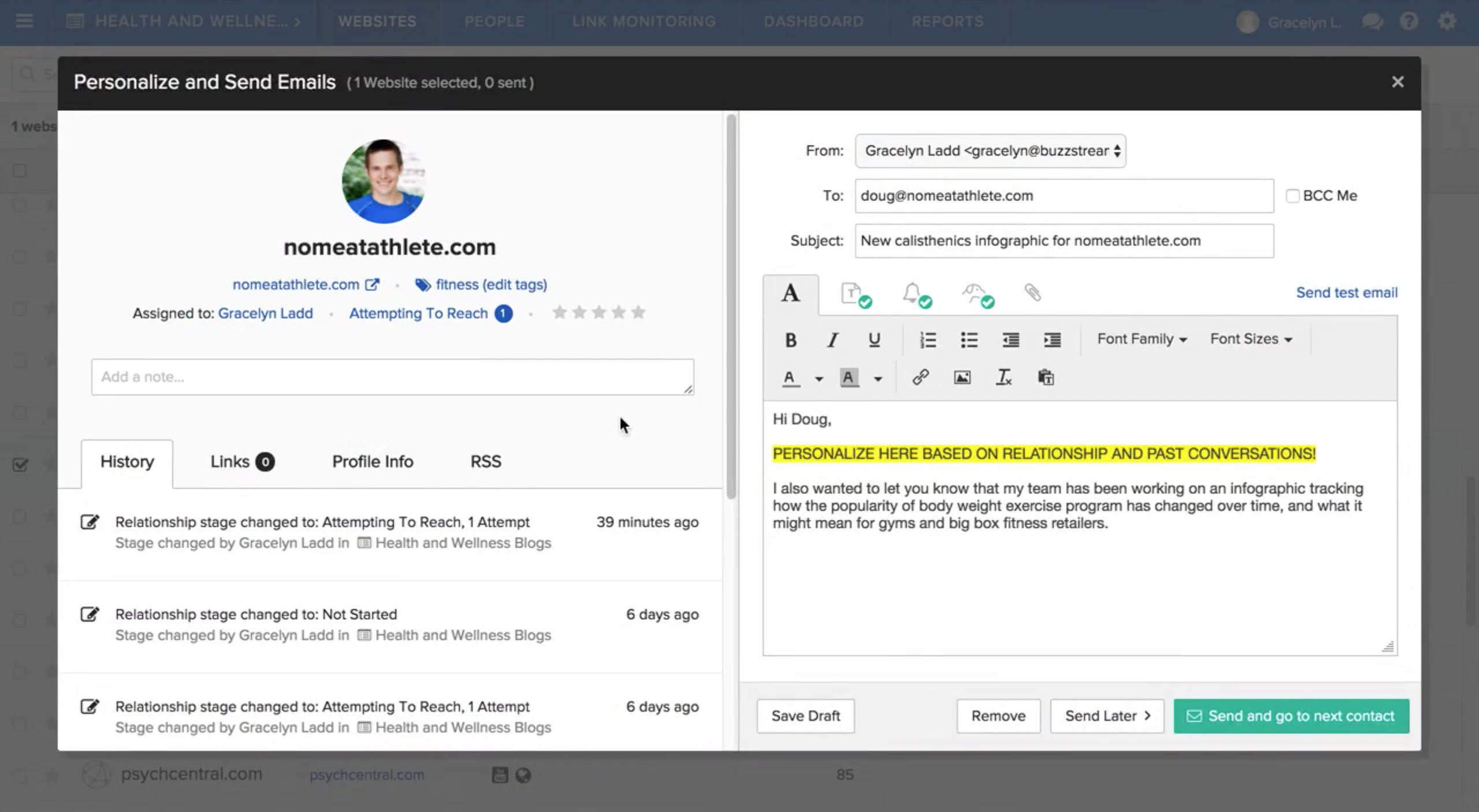Increase indent in email body
The image size is (1479, 812).
click(1052, 340)
